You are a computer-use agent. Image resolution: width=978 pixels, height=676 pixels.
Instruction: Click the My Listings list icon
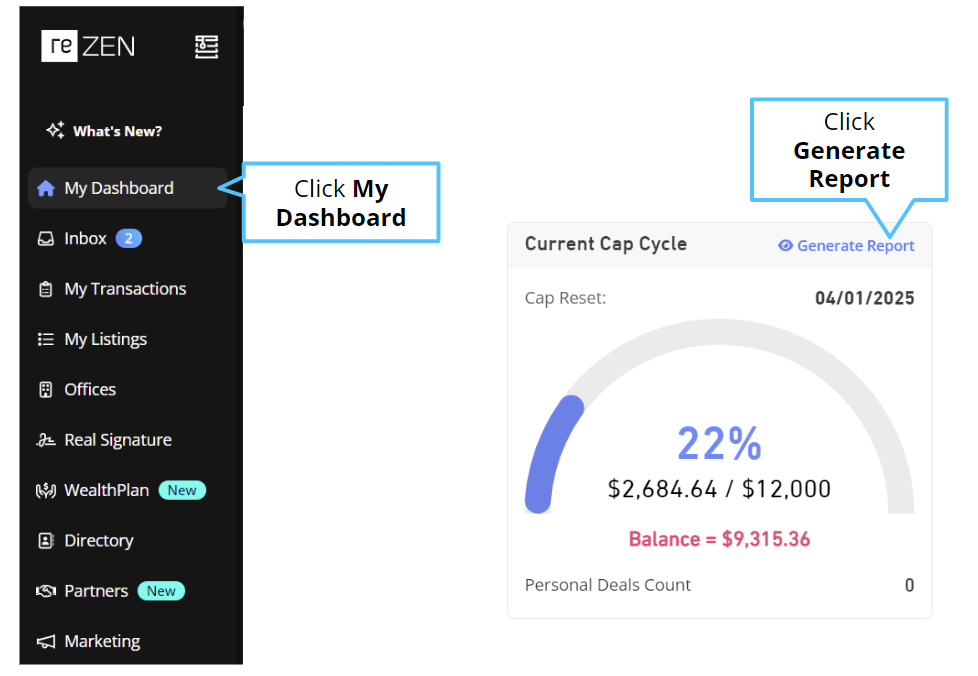click(x=46, y=339)
